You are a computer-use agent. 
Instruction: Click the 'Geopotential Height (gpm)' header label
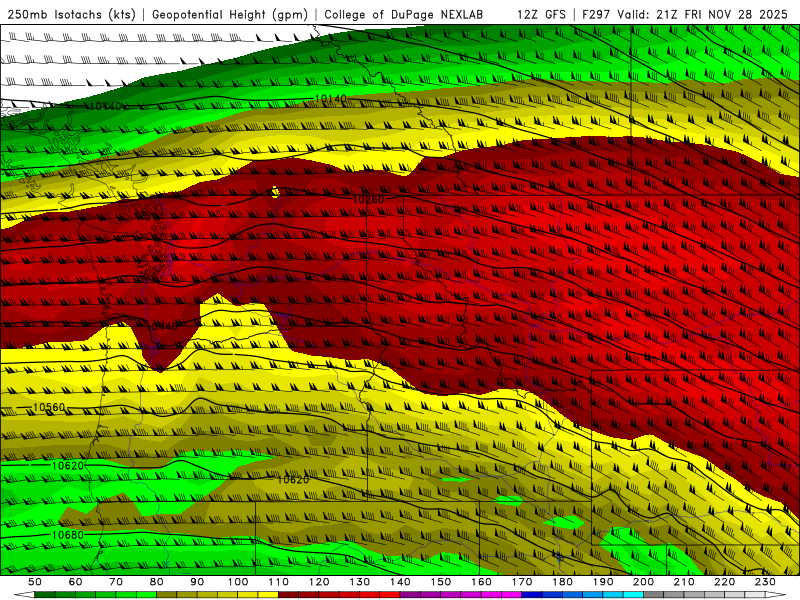[230, 15]
